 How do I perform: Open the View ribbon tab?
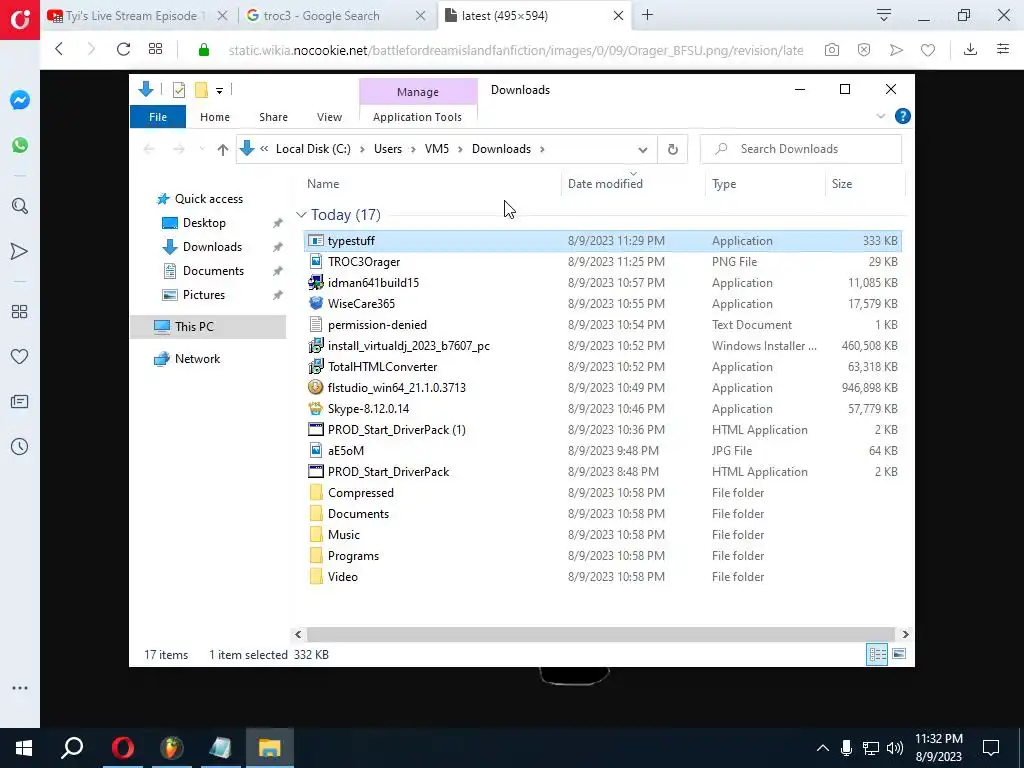329,117
